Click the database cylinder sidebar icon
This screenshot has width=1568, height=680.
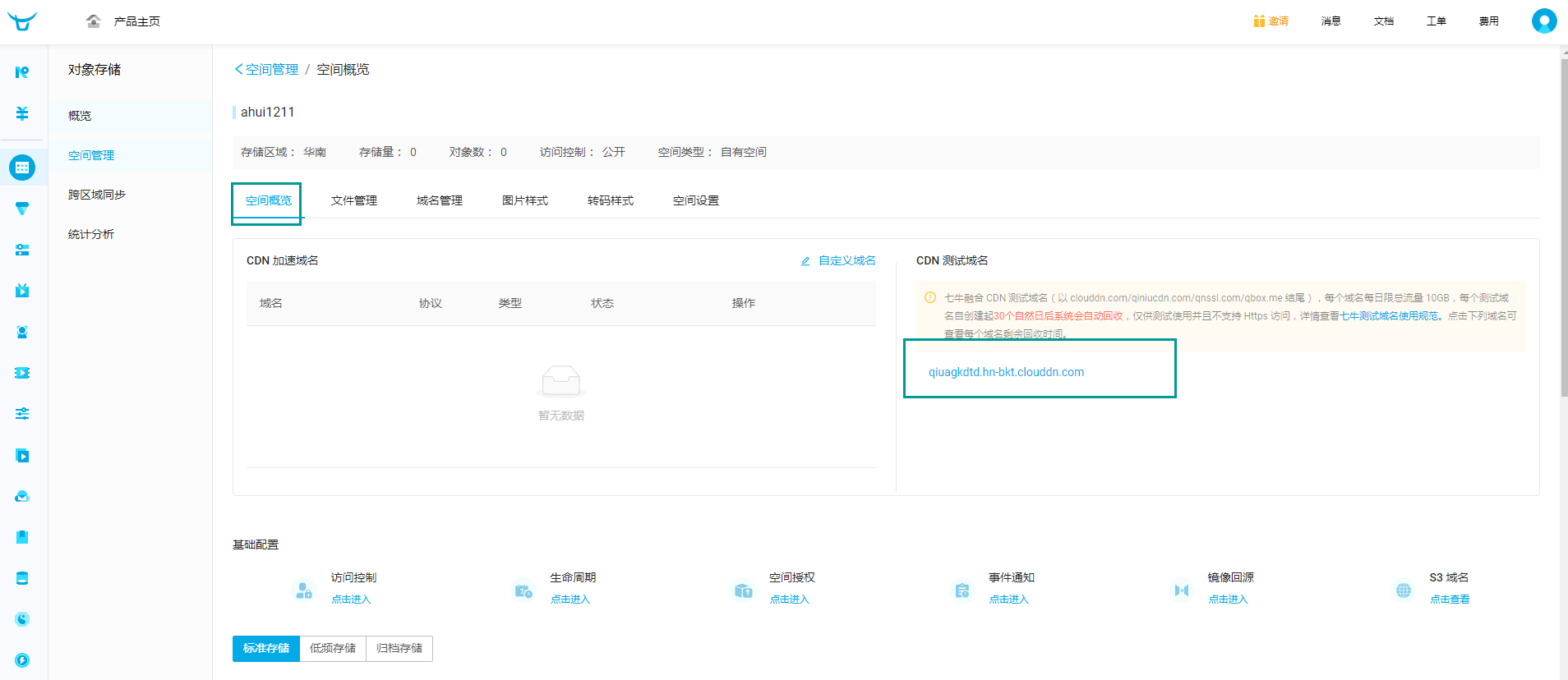(x=22, y=578)
